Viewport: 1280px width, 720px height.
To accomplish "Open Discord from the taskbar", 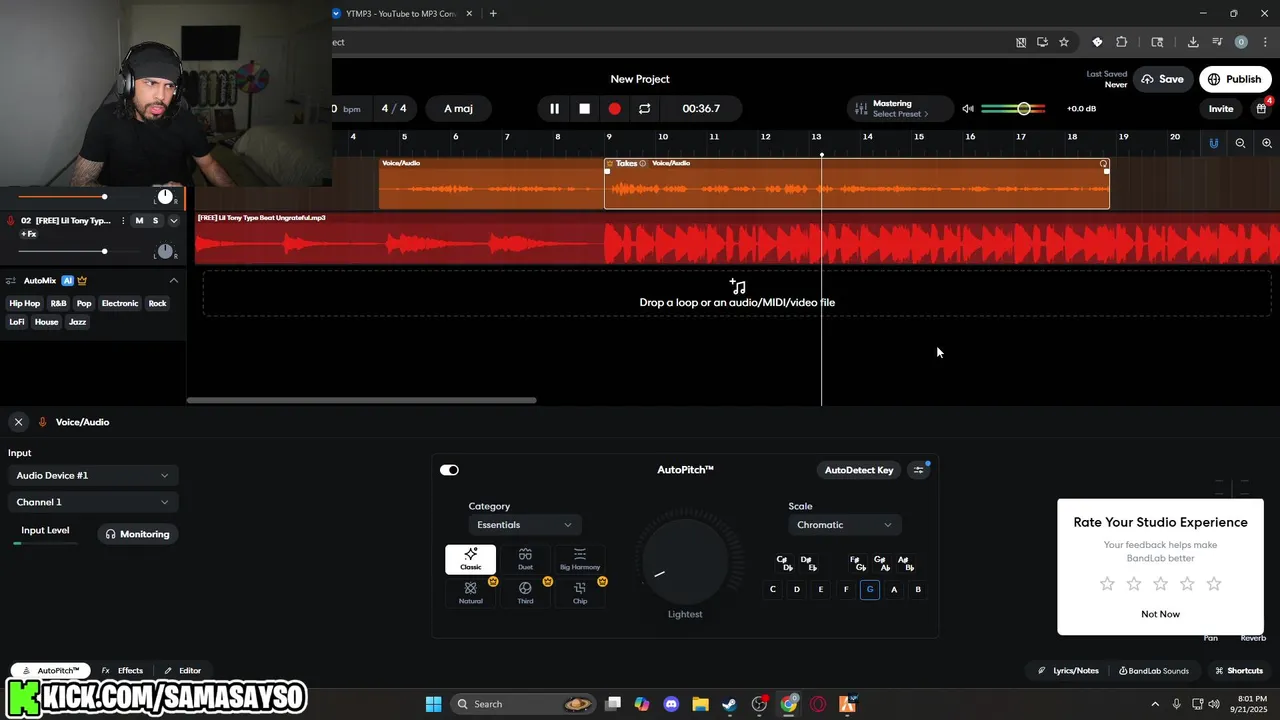I will click(671, 704).
